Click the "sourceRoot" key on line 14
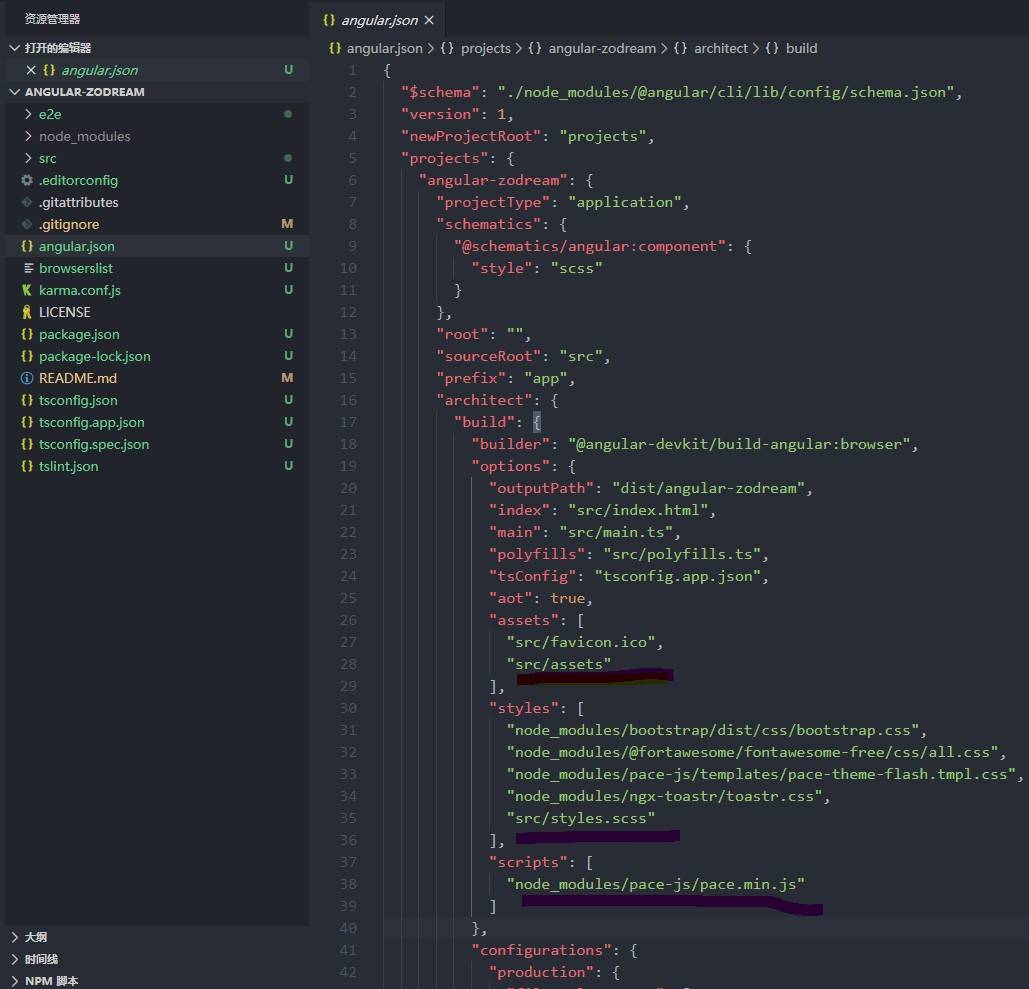This screenshot has height=989, width=1029. point(489,356)
